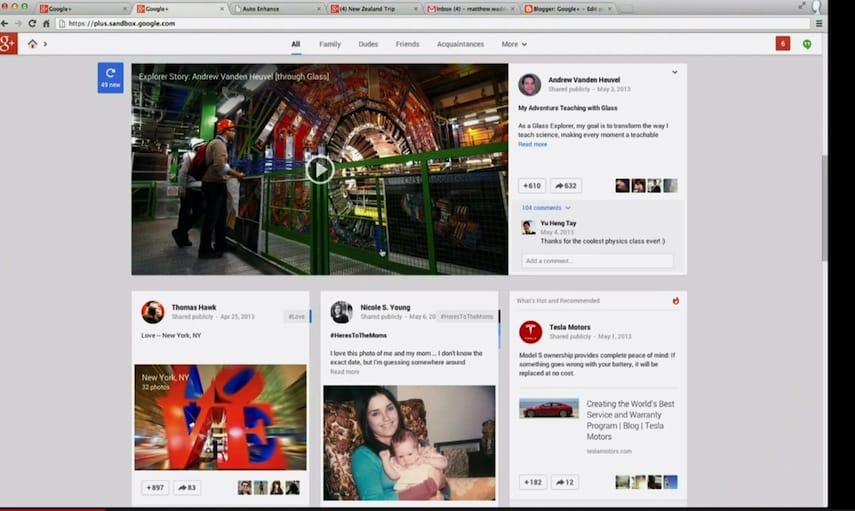Viewport: 855px width, 511px height.
Task: Open the Thomas Hawk name link
Action: (x=194, y=308)
